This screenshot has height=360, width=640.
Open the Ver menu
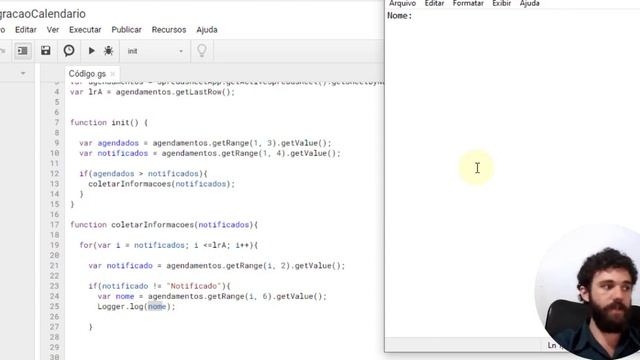pyautogui.click(x=53, y=30)
